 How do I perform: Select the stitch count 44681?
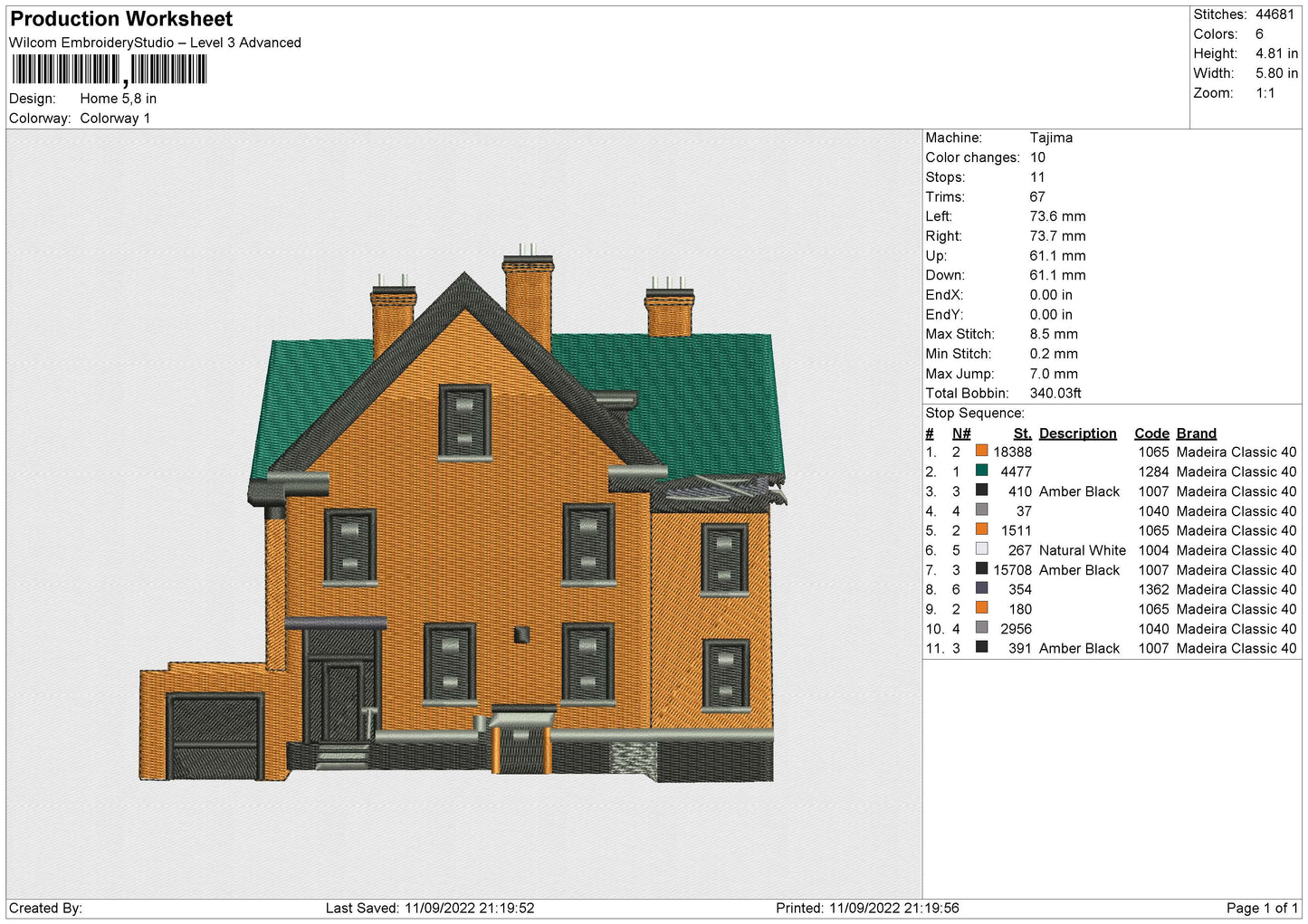point(1275,14)
